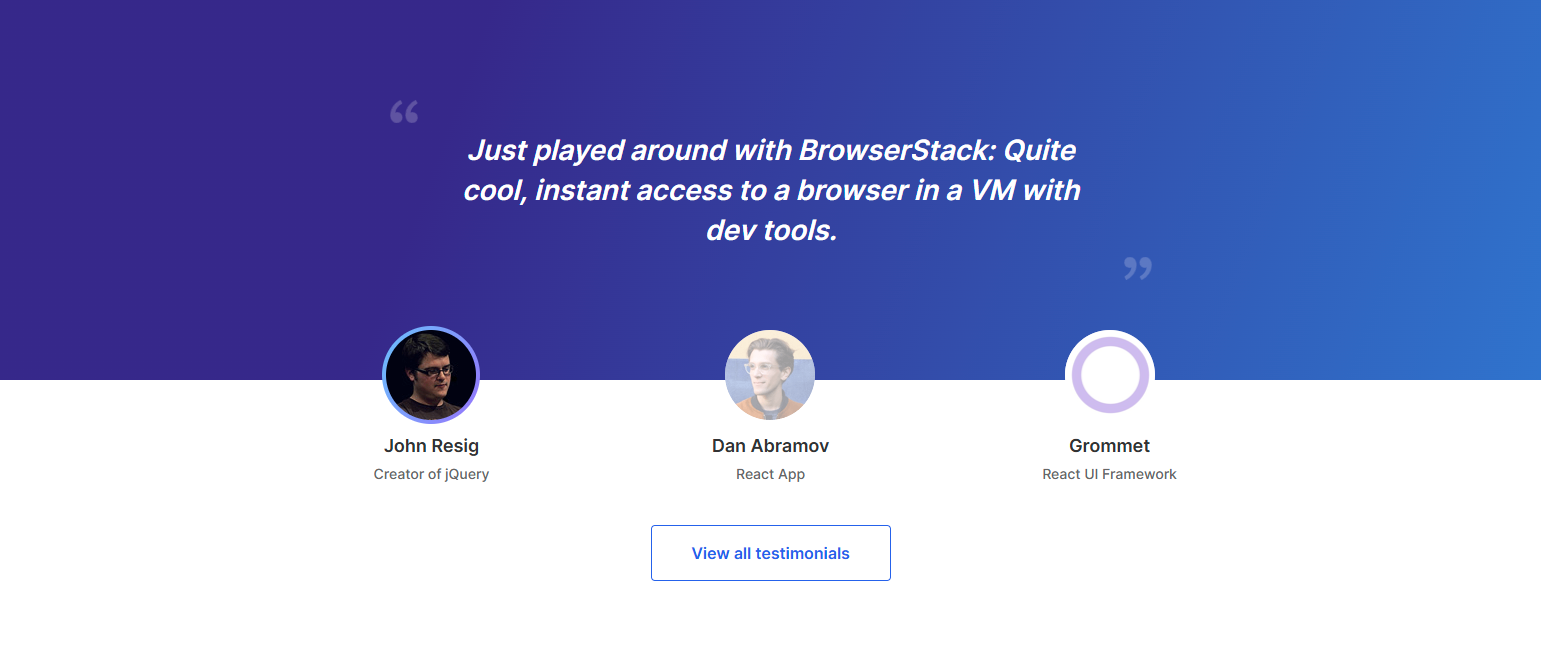Select the "Dan Abramov" name text
This screenshot has height=645, width=1541.
click(x=770, y=446)
